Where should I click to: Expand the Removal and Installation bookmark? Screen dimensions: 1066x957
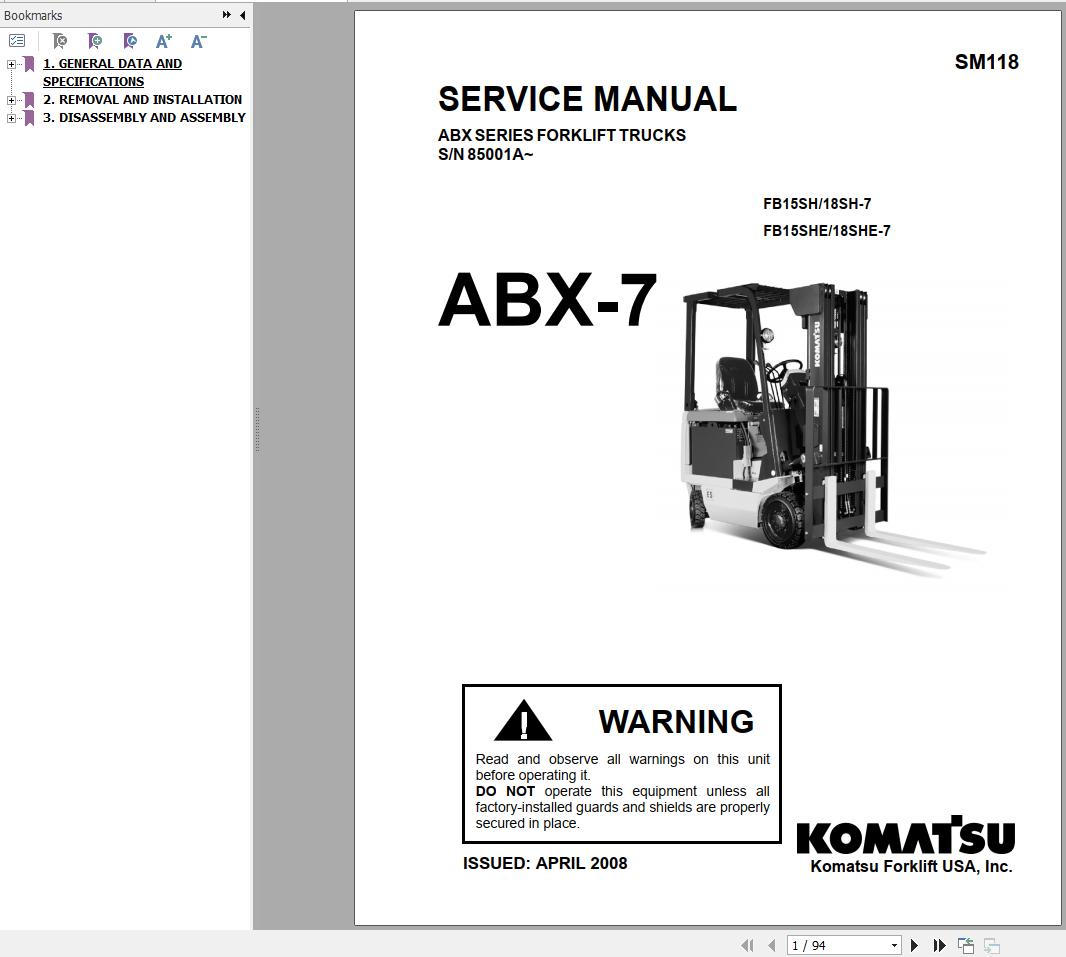tap(9, 99)
